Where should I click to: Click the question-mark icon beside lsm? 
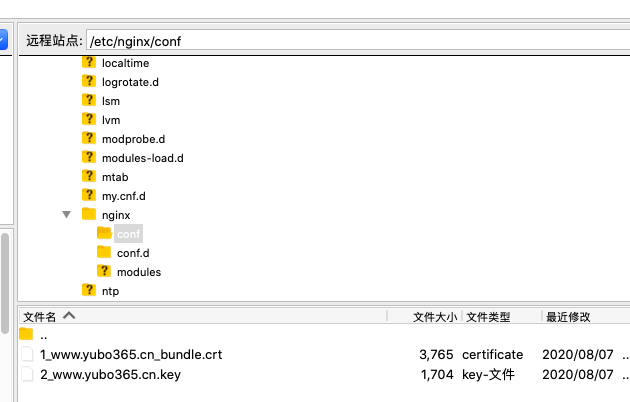tap(89, 100)
